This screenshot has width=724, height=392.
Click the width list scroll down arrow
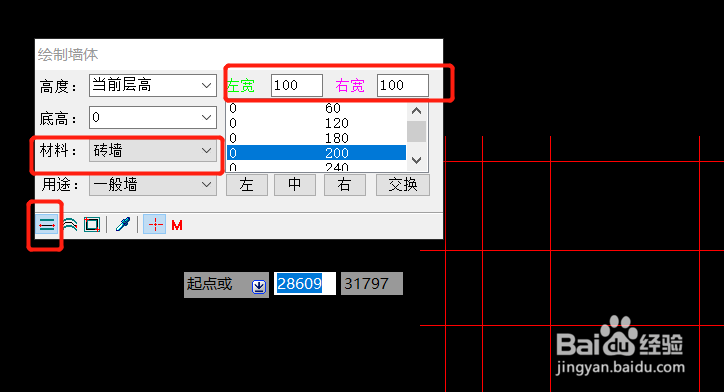point(416,160)
